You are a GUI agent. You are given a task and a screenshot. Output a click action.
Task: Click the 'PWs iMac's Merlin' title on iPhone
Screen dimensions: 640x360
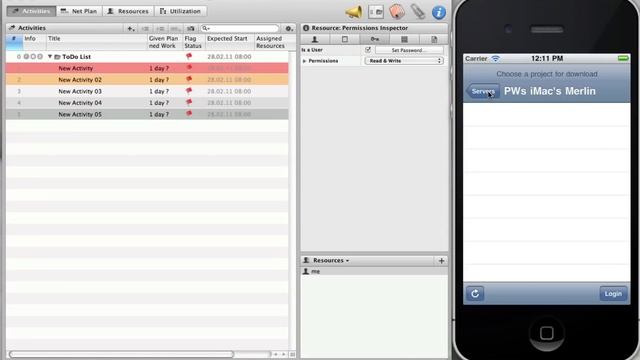click(x=549, y=91)
